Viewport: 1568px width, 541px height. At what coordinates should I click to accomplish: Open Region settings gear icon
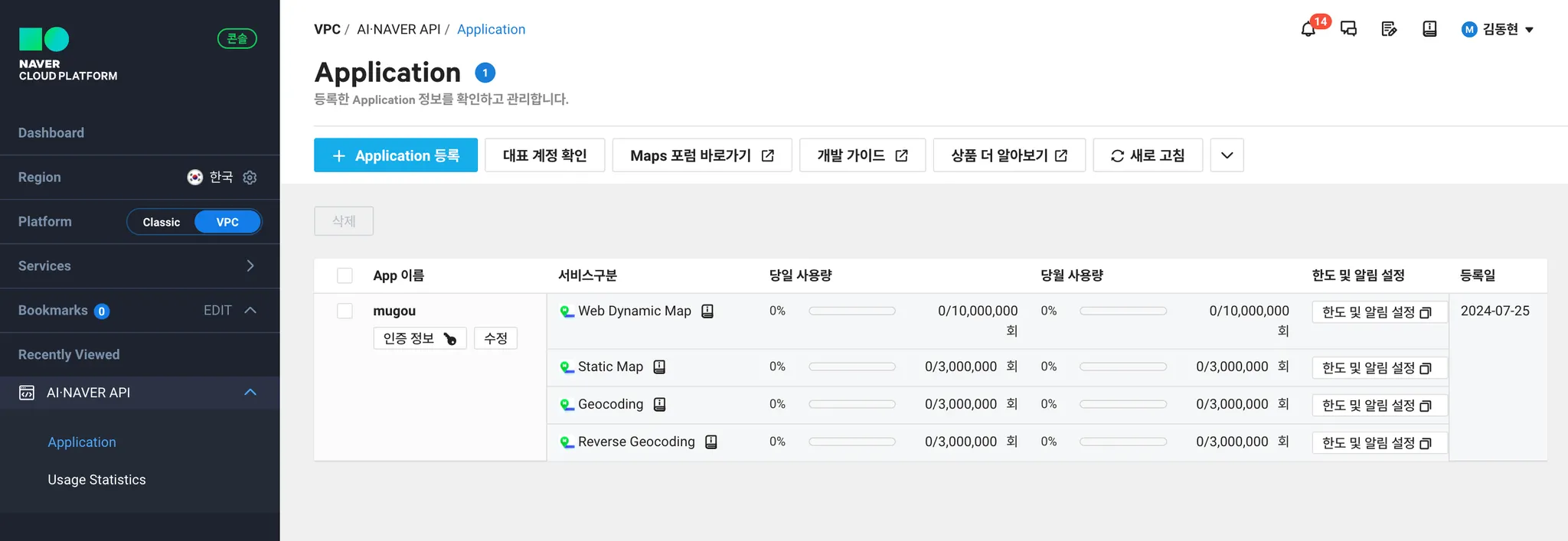pyautogui.click(x=250, y=178)
